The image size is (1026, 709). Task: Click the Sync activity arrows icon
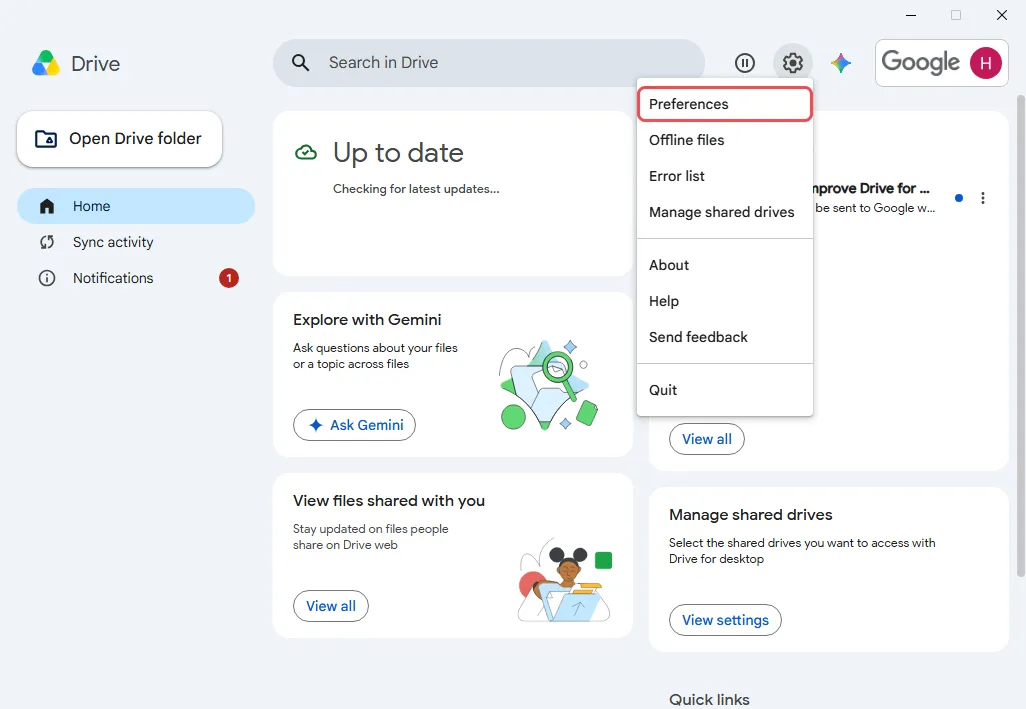point(47,242)
